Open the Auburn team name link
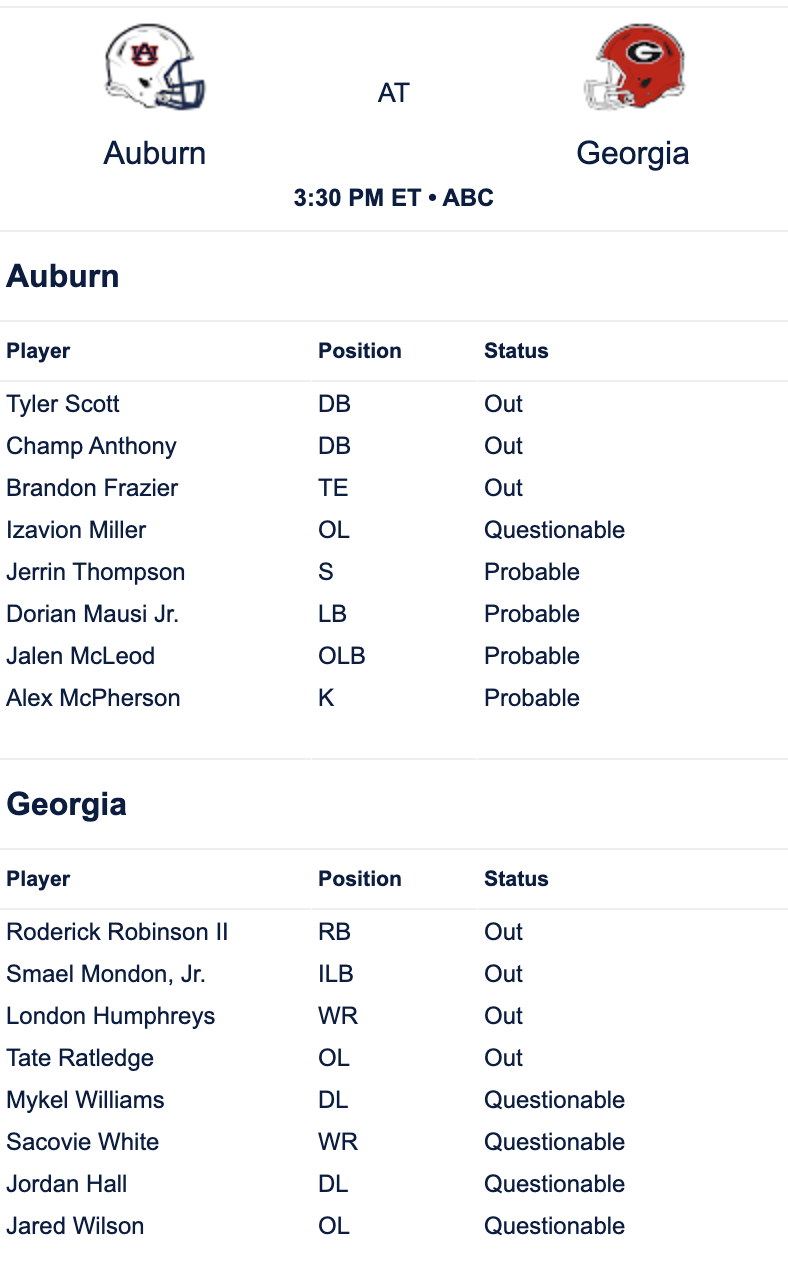The image size is (788, 1288). [x=155, y=153]
